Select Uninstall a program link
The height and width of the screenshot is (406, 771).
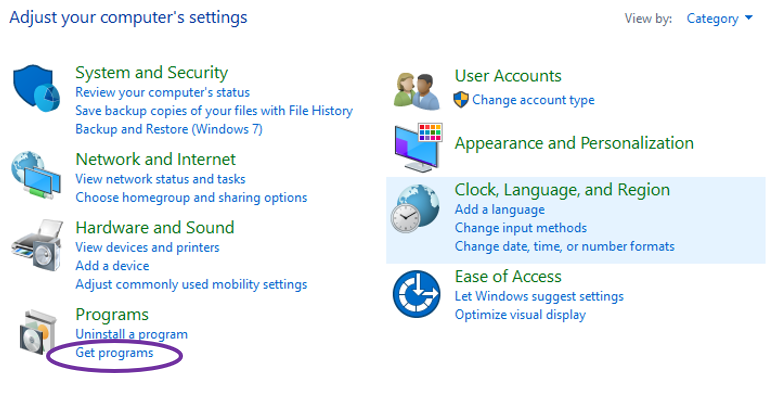(131, 334)
